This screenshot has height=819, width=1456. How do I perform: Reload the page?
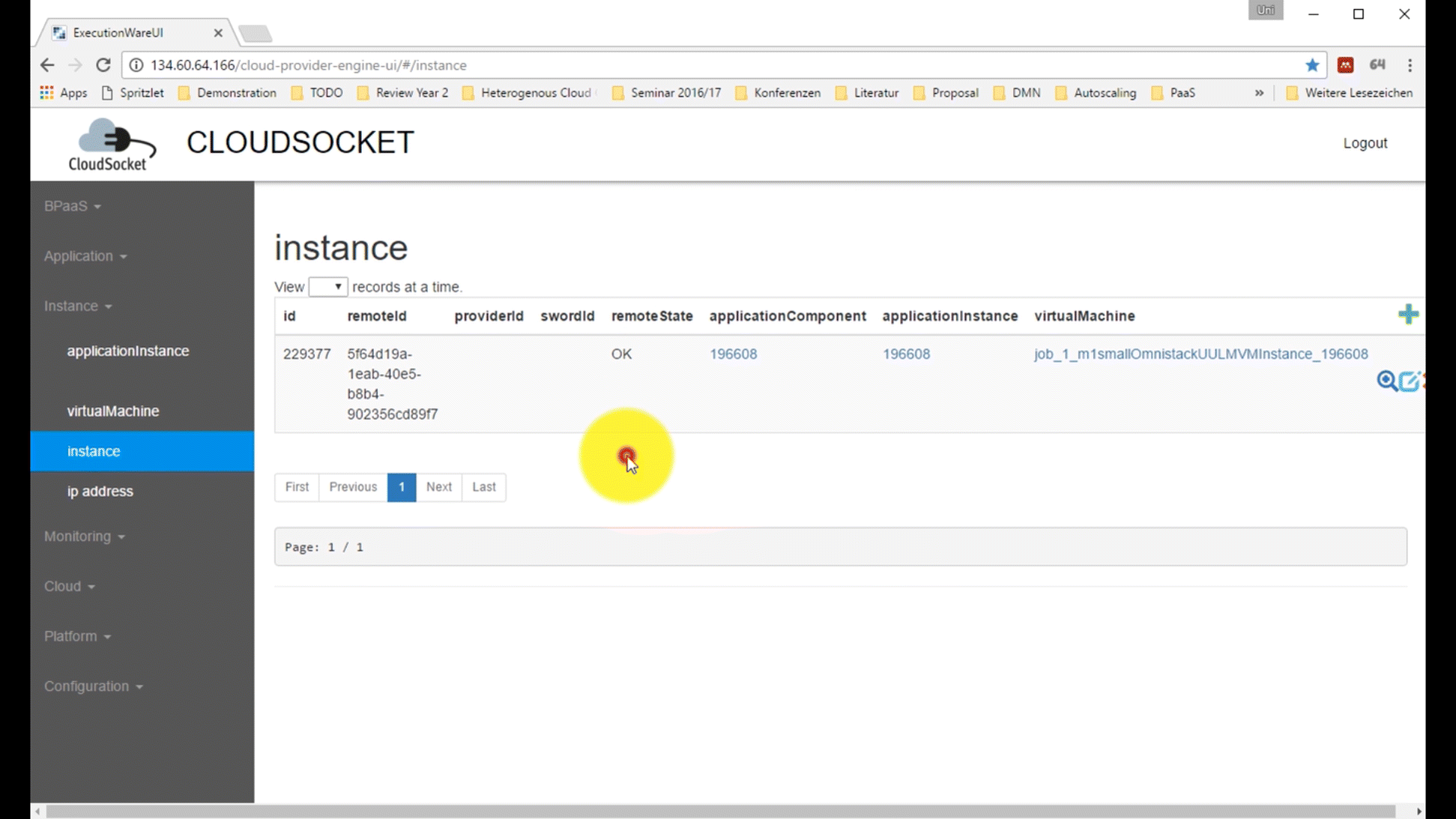tap(103, 65)
